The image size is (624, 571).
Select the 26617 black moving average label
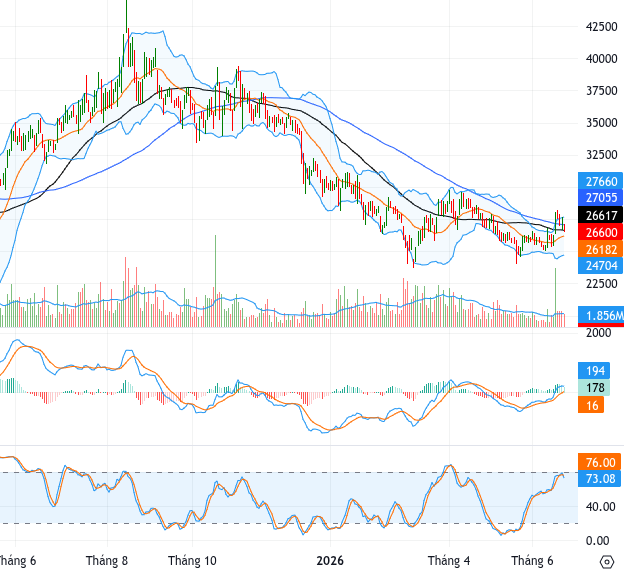601,215
